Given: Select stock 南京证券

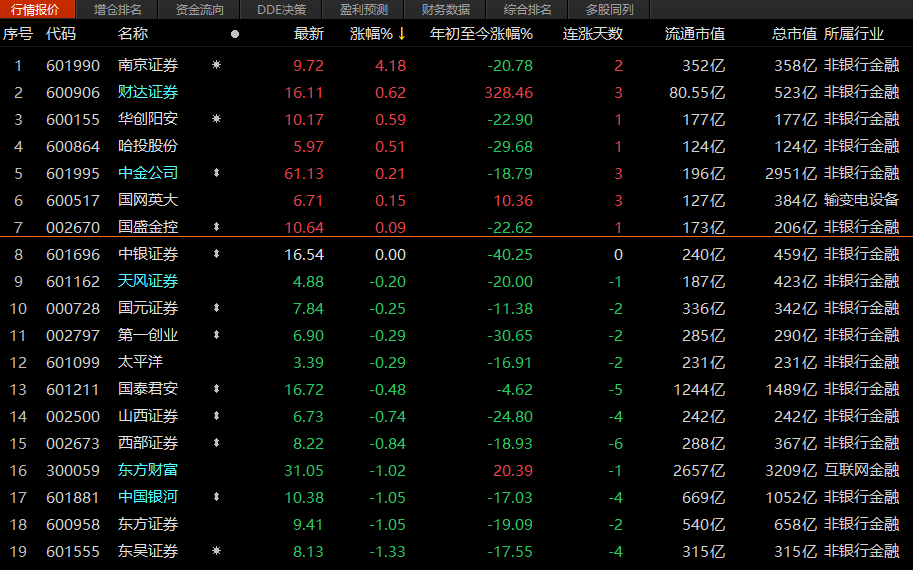Looking at the screenshot, I should tap(148, 65).
